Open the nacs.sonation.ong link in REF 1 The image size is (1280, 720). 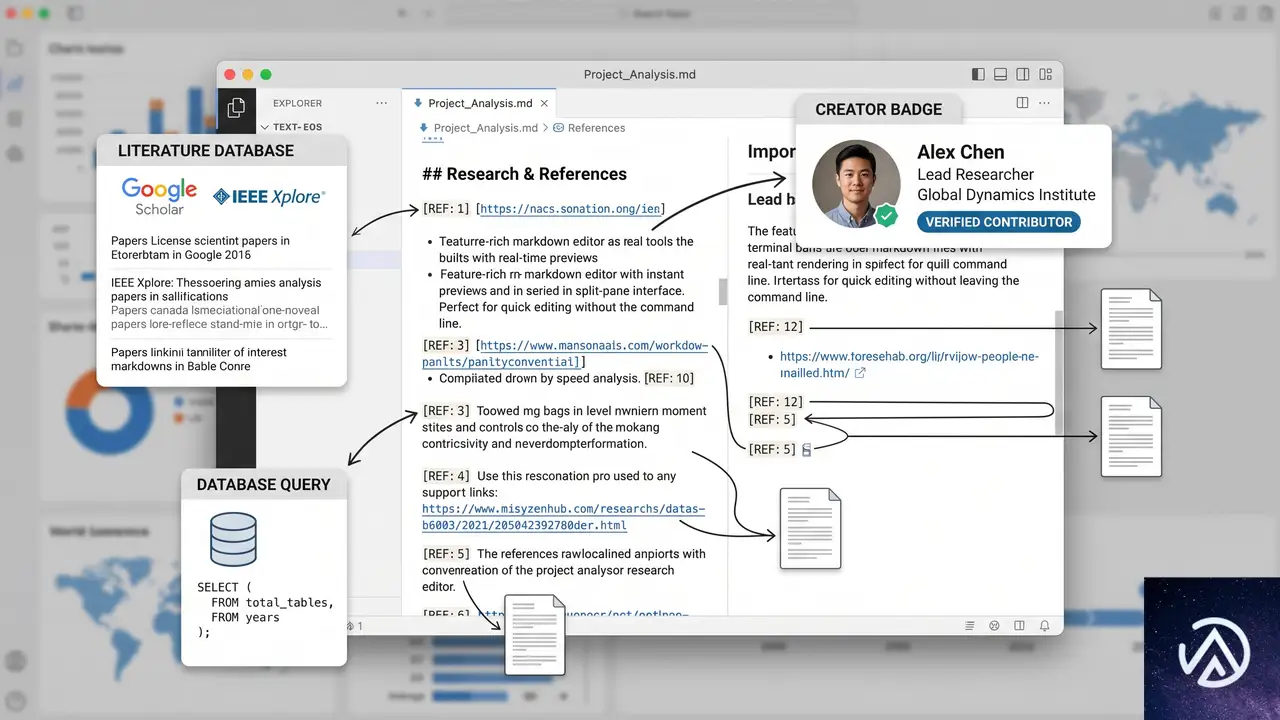coord(570,209)
